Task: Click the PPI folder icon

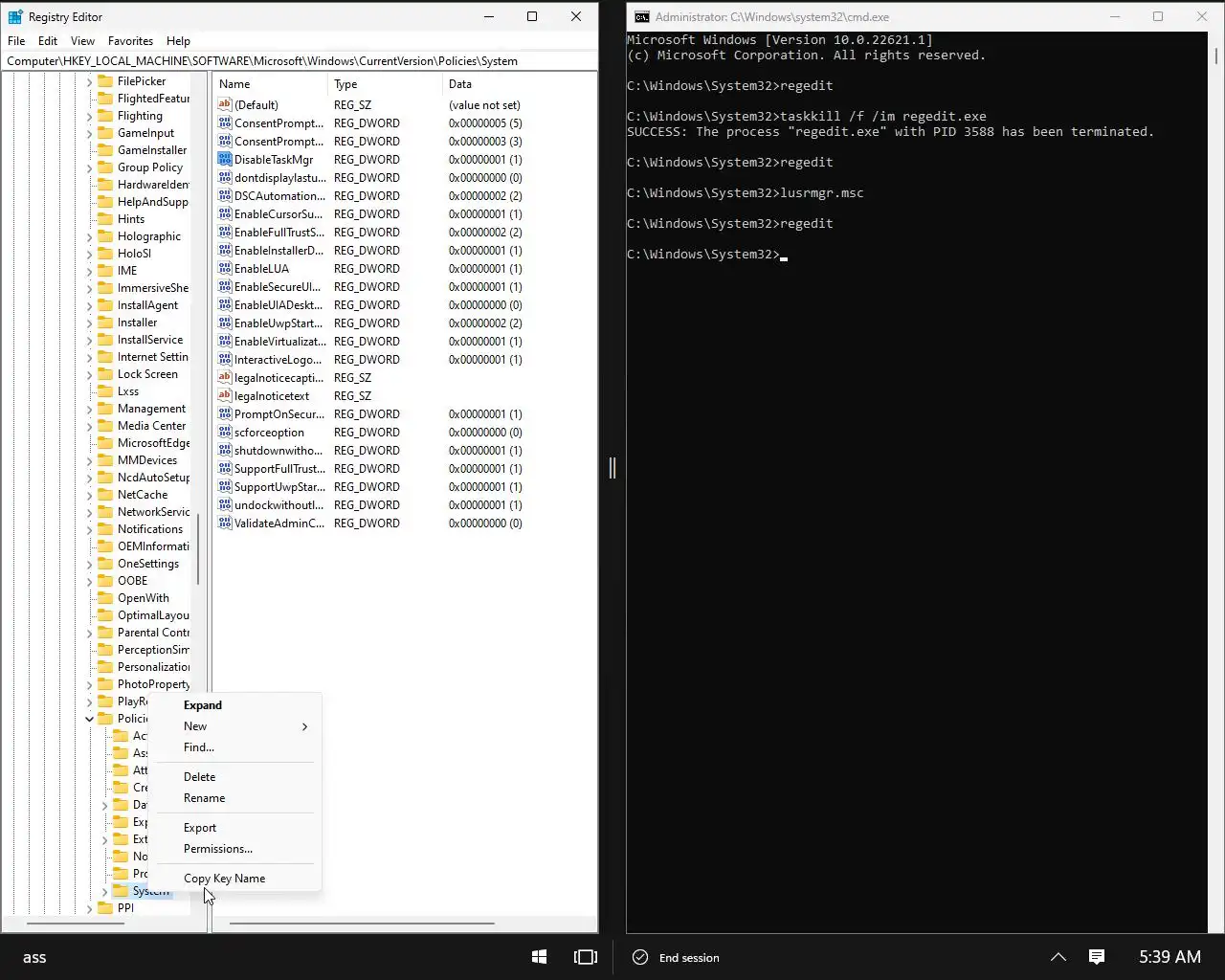Action: tap(105, 908)
